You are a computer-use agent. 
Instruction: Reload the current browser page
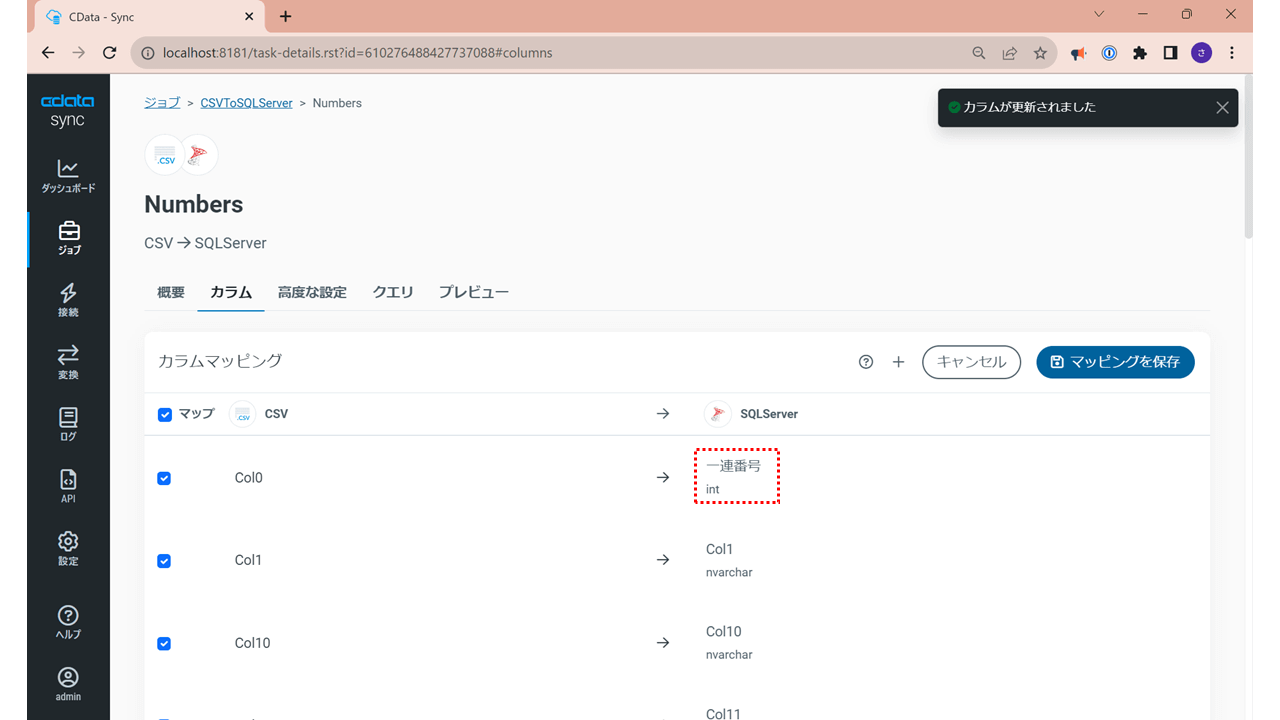[110, 53]
